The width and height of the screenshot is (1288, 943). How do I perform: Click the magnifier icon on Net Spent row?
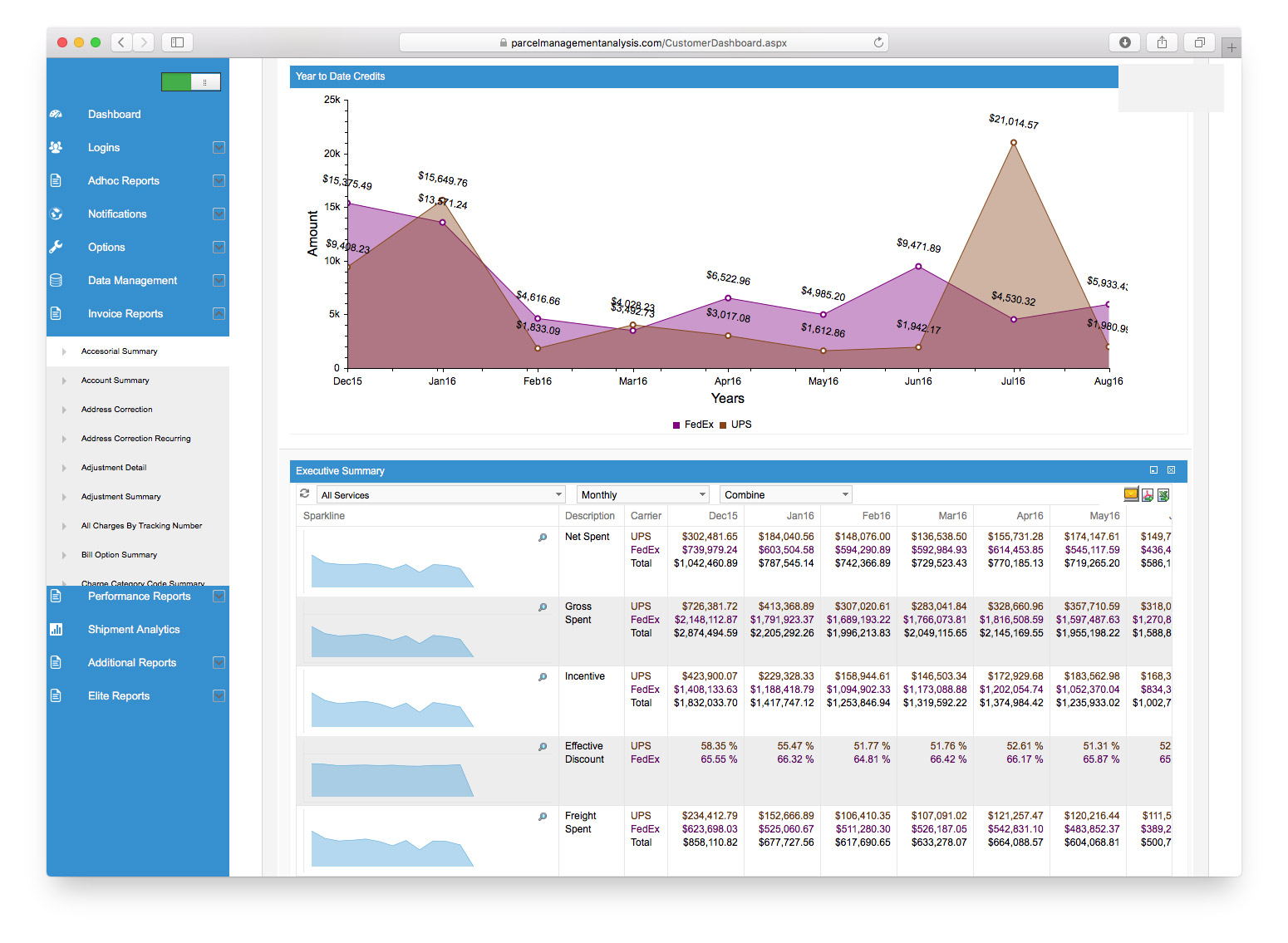(543, 537)
